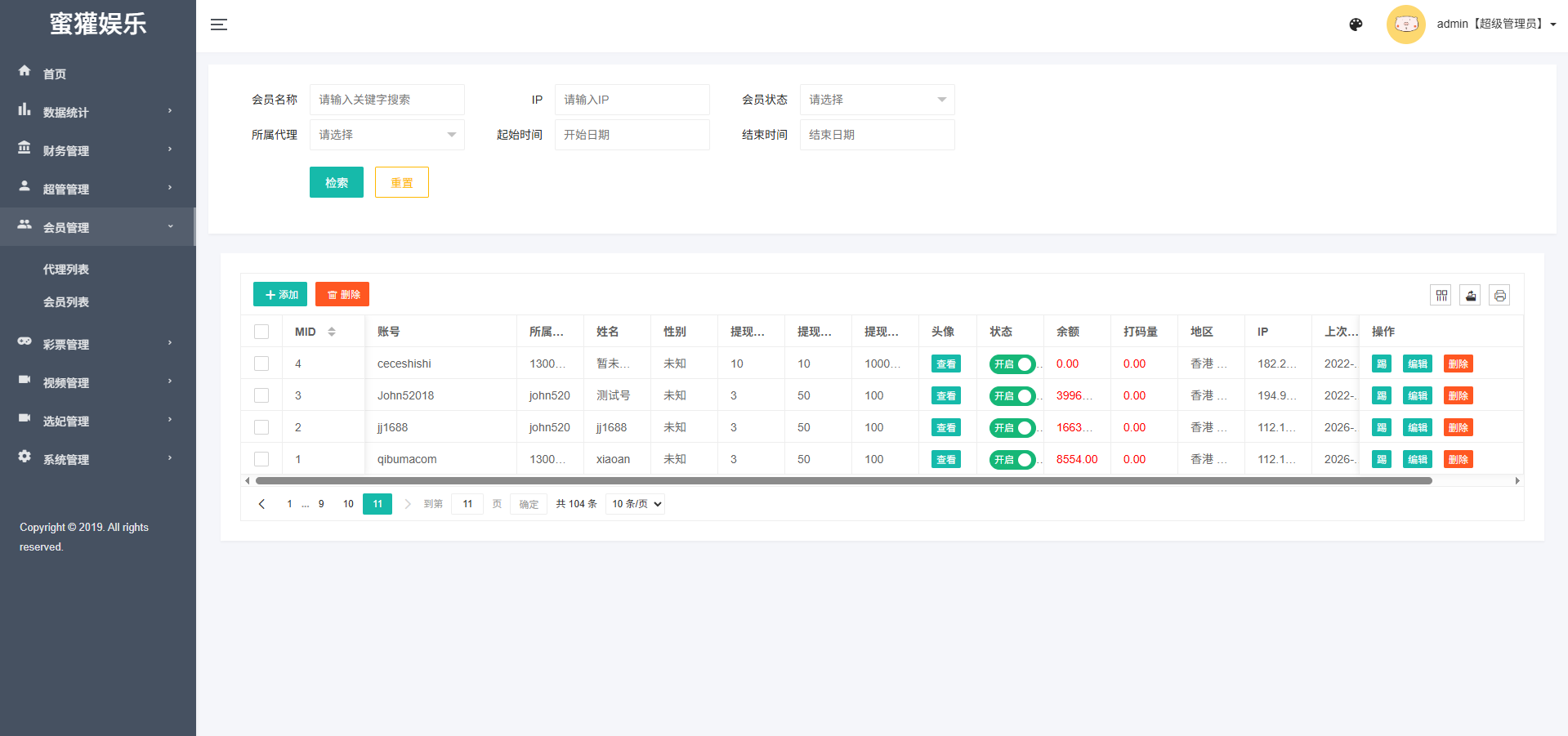1568x736 pixels.
Task: Open the theme color palette icon
Action: pos(1356,25)
